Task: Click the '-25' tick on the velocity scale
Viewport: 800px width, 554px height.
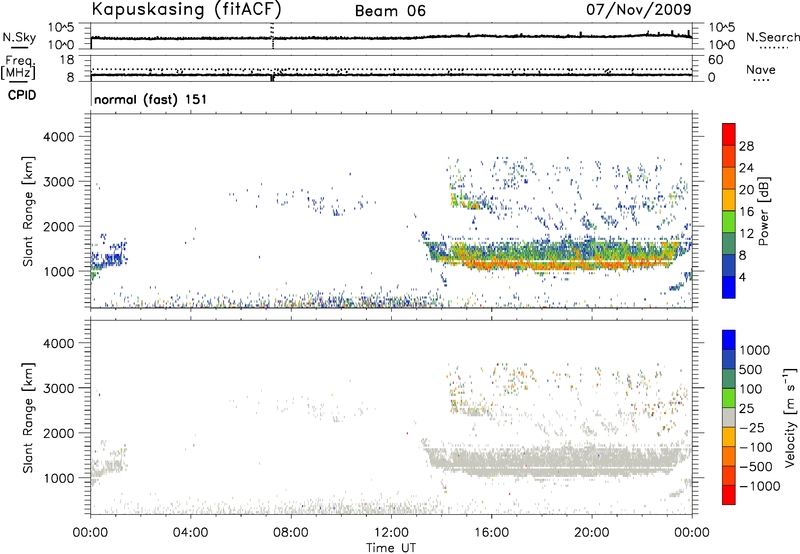Action: pyautogui.click(x=752, y=428)
